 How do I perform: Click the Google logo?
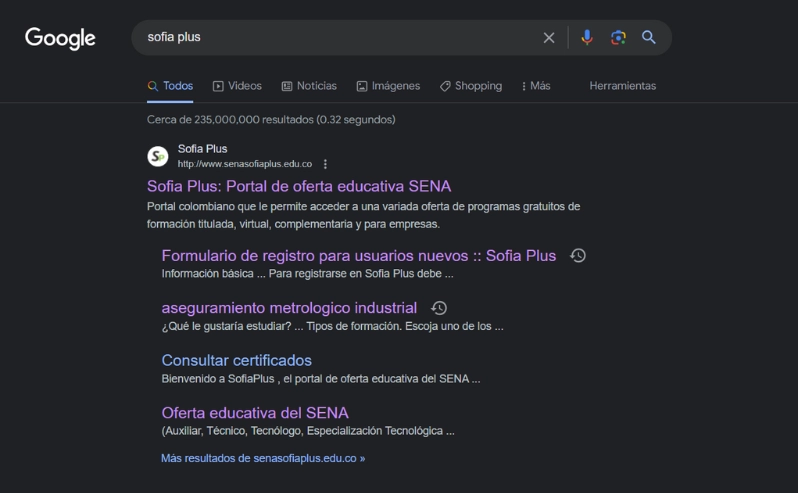[60, 38]
